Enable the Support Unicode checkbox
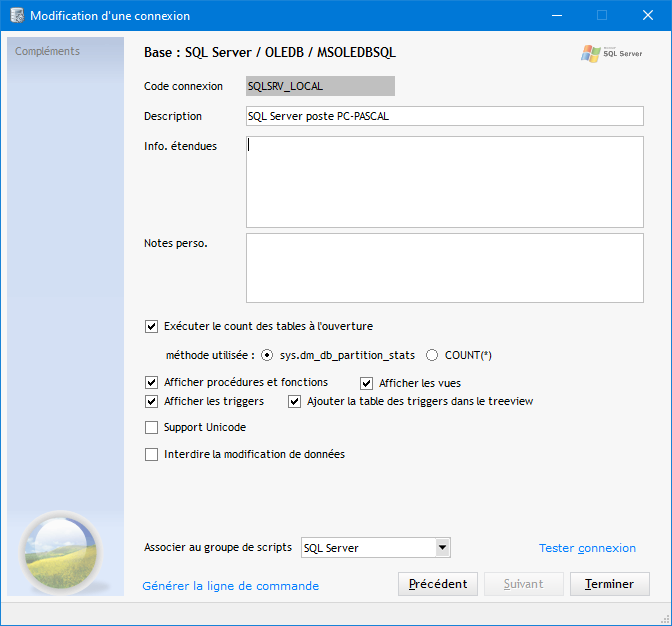 (151, 428)
